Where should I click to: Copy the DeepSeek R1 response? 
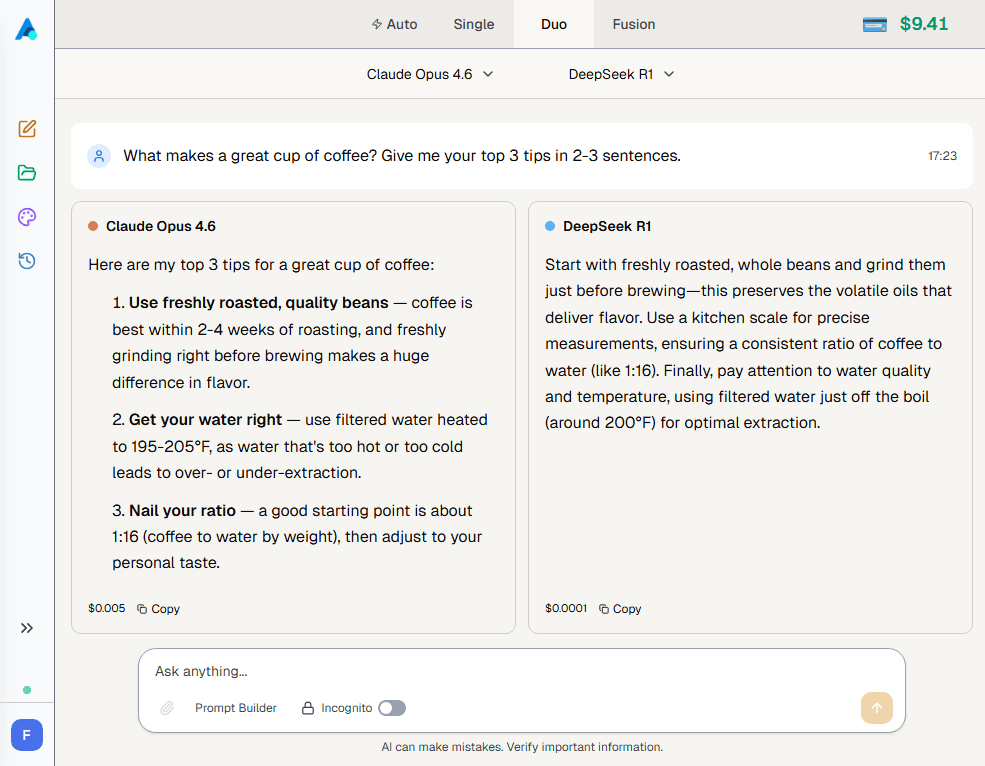(620, 608)
